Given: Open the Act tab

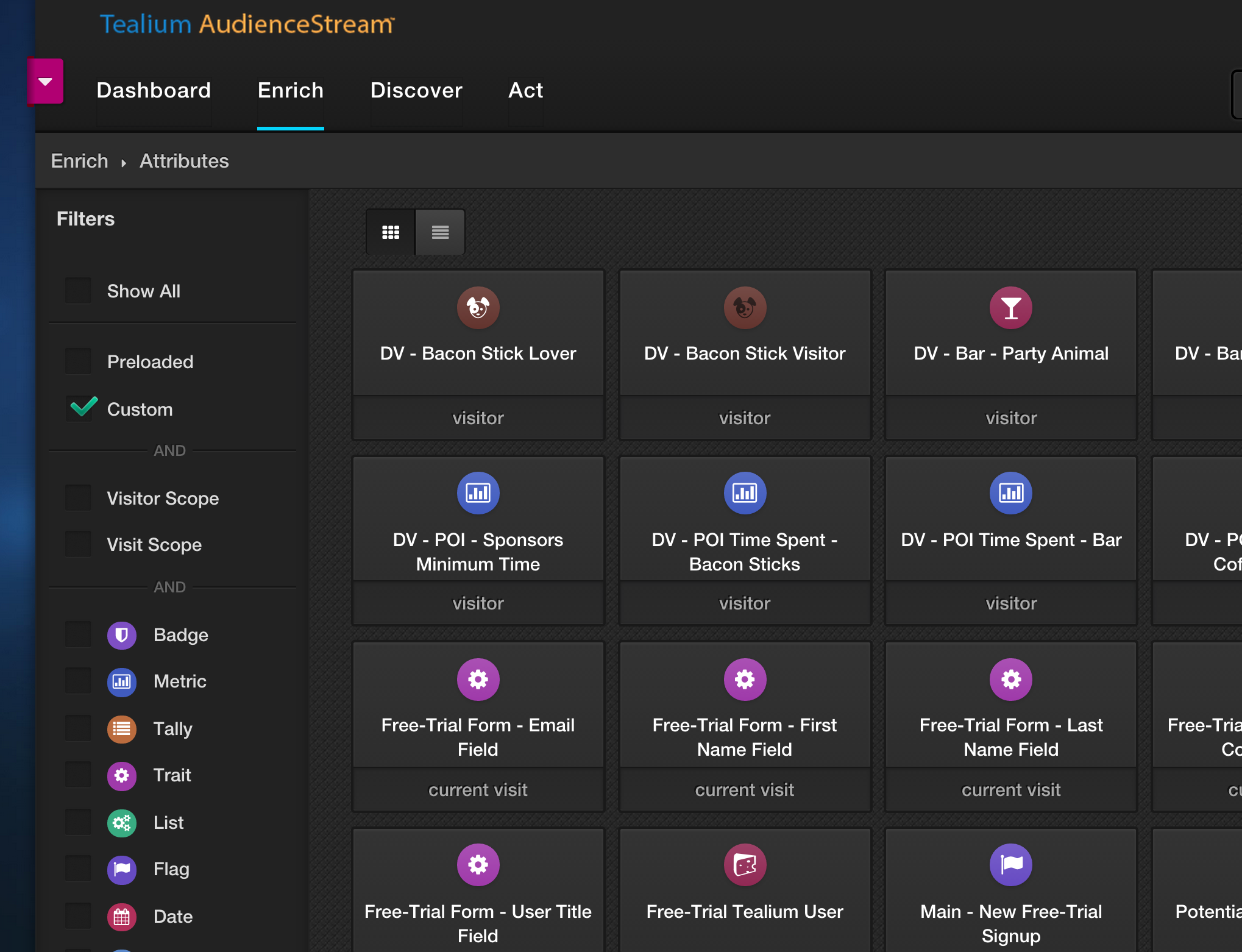Looking at the screenshot, I should coord(525,90).
